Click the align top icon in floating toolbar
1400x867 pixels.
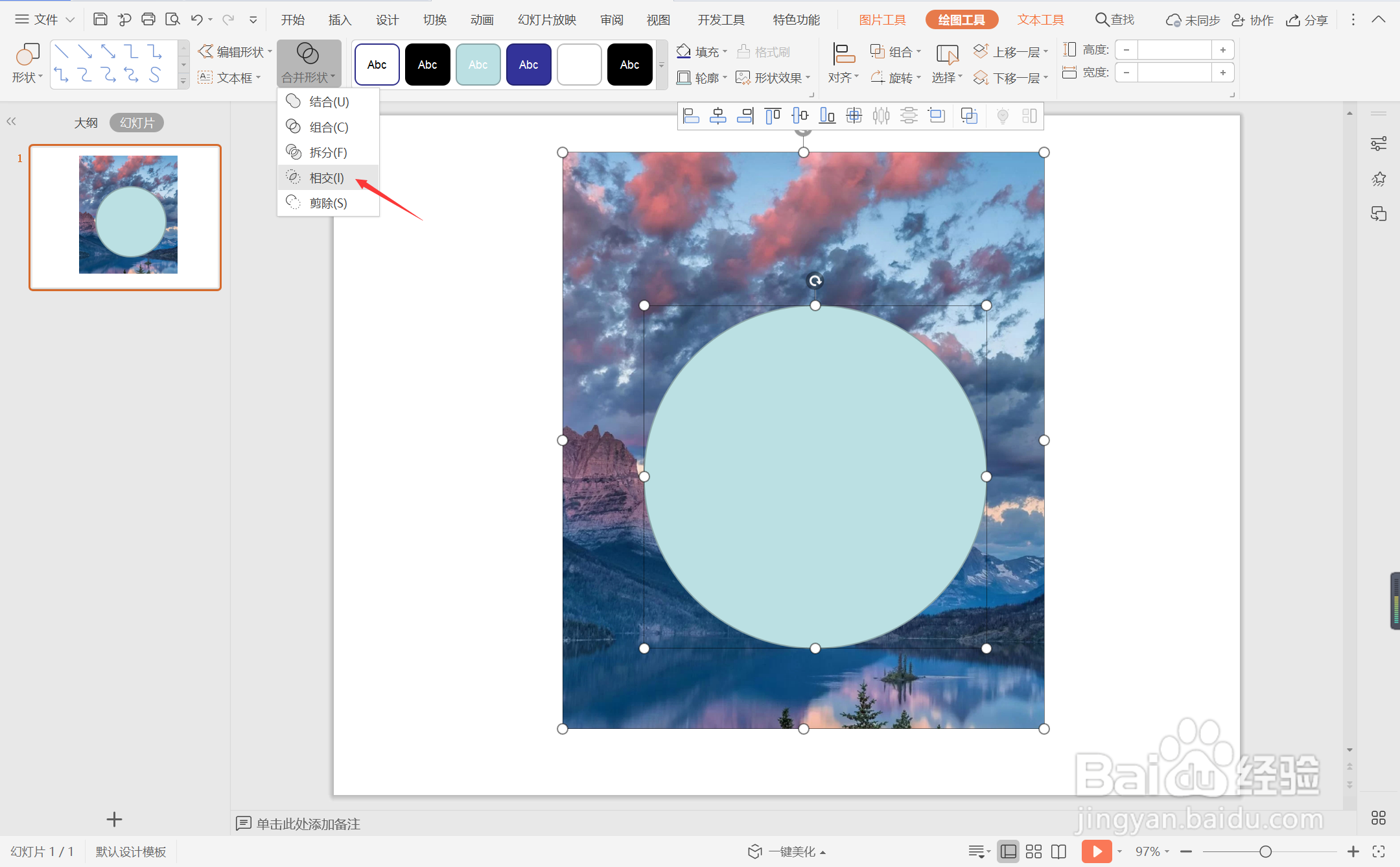click(x=773, y=116)
